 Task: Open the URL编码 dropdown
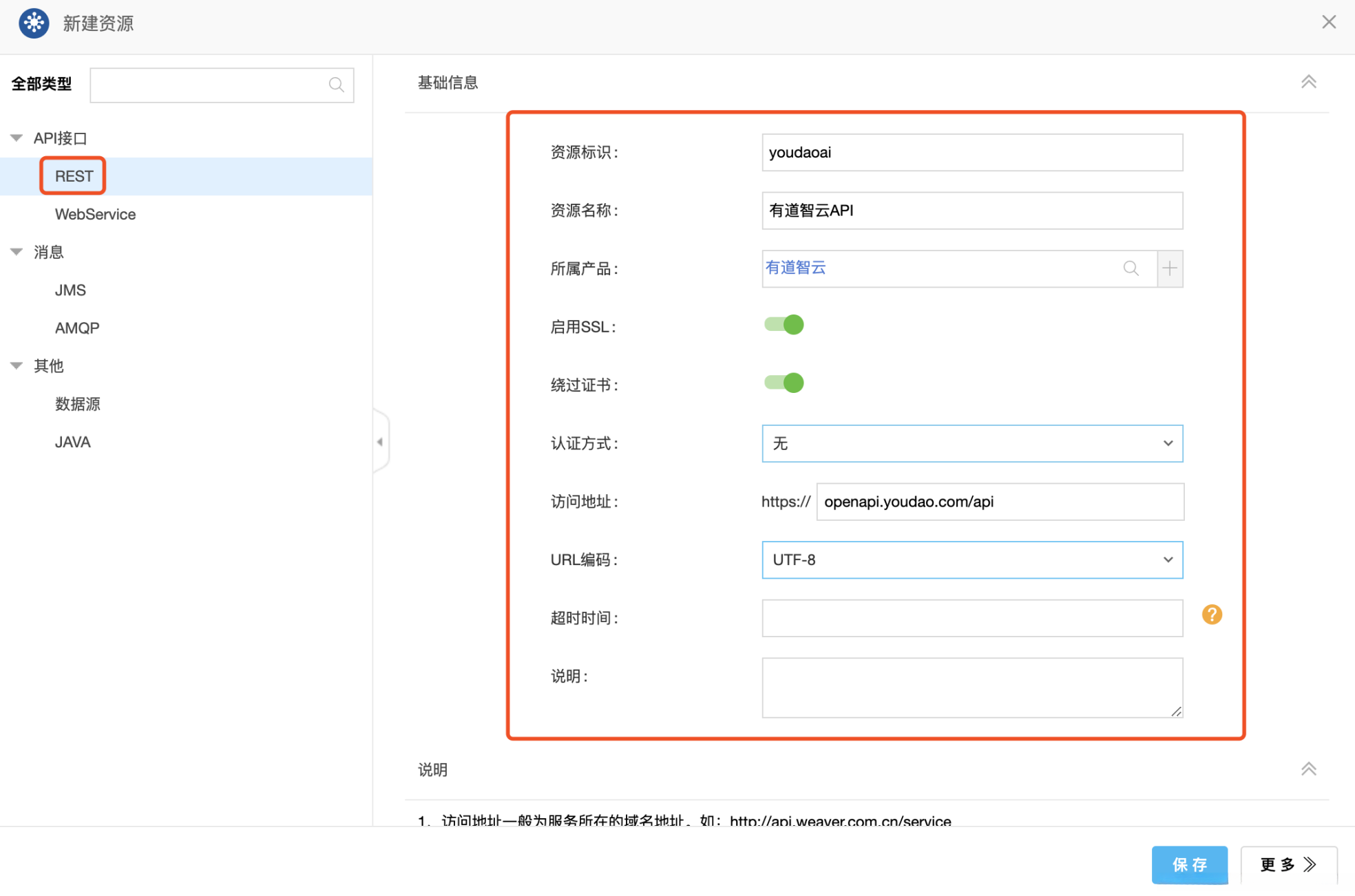pos(1168,559)
